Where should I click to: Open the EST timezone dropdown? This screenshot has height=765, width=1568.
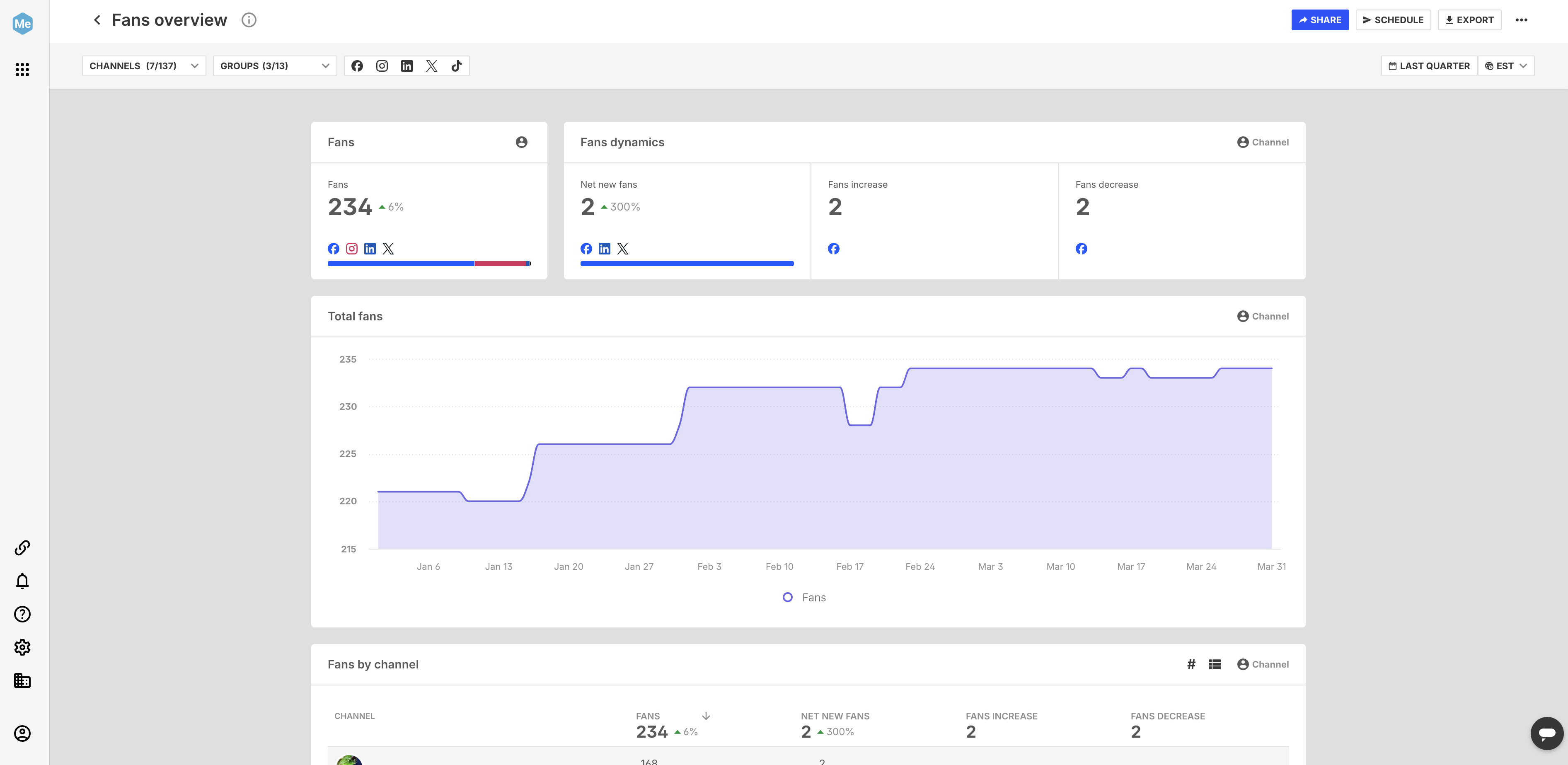pos(1506,66)
